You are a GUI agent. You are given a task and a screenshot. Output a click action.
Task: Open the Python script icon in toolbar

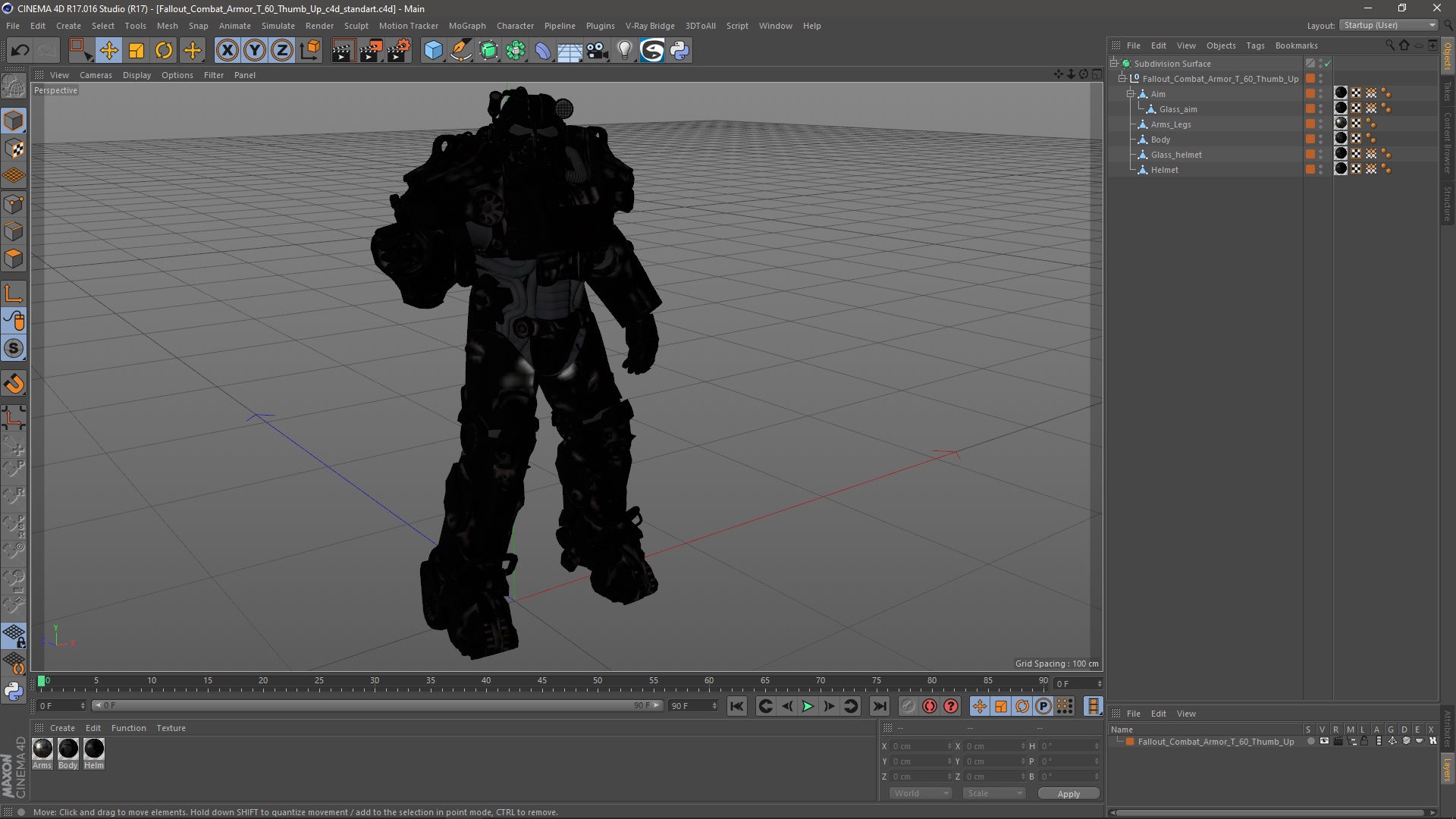click(x=679, y=51)
